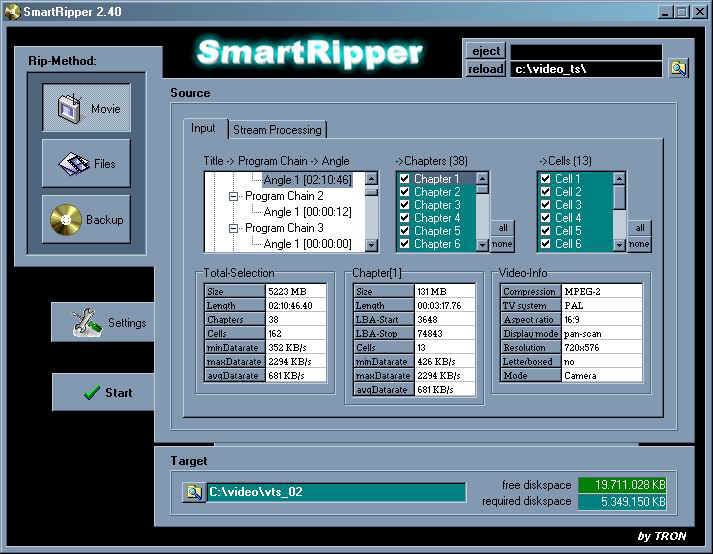
Task: Click the Length value 02:10:46.40
Action: tap(296, 306)
